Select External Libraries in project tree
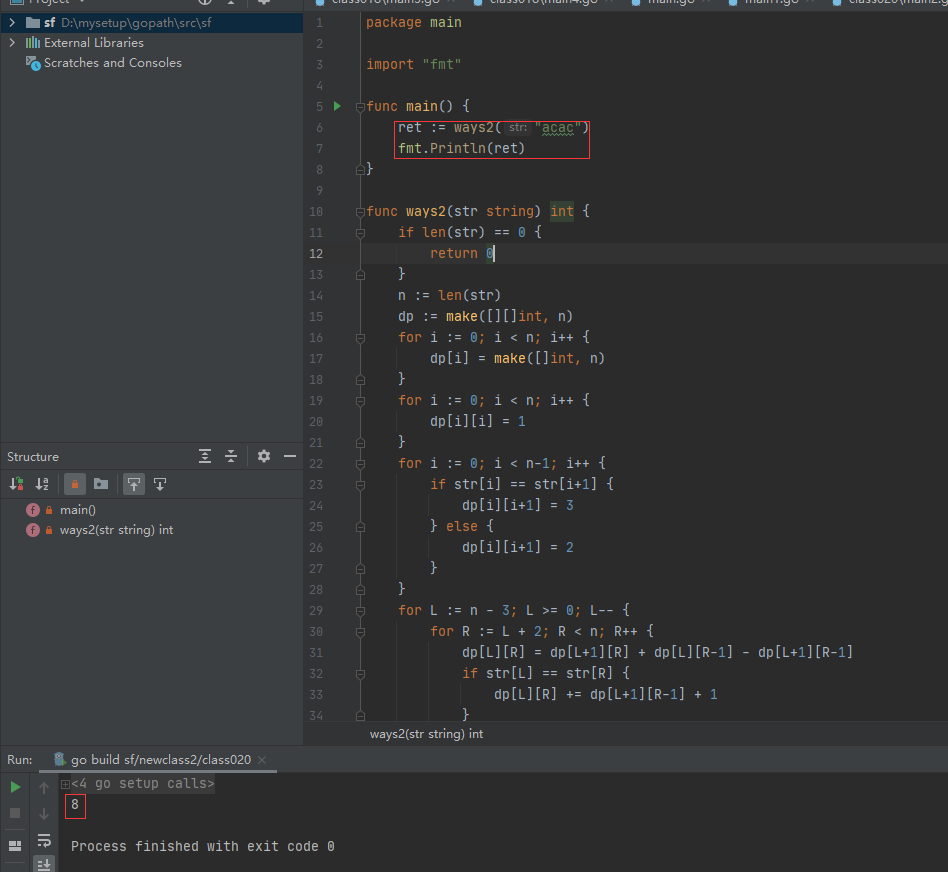948x872 pixels. pos(94,43)
